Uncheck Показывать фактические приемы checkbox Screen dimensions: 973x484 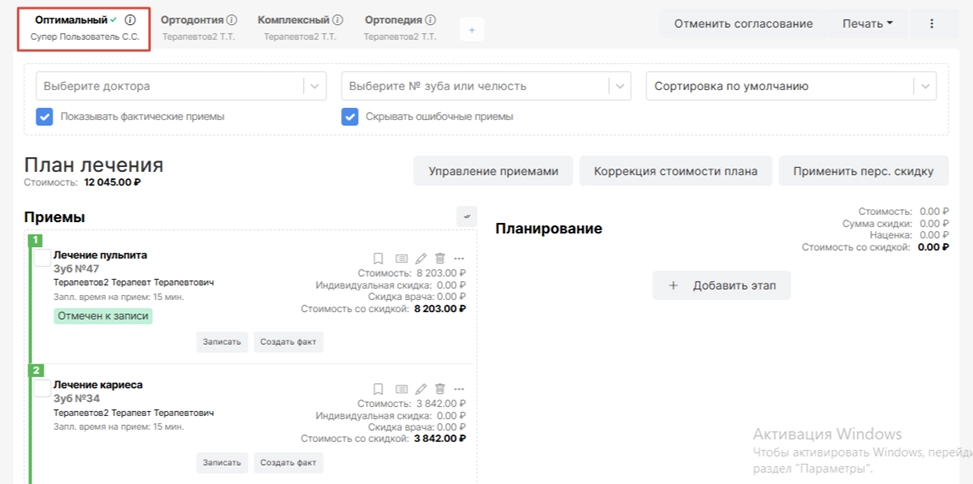click(45, 116)
